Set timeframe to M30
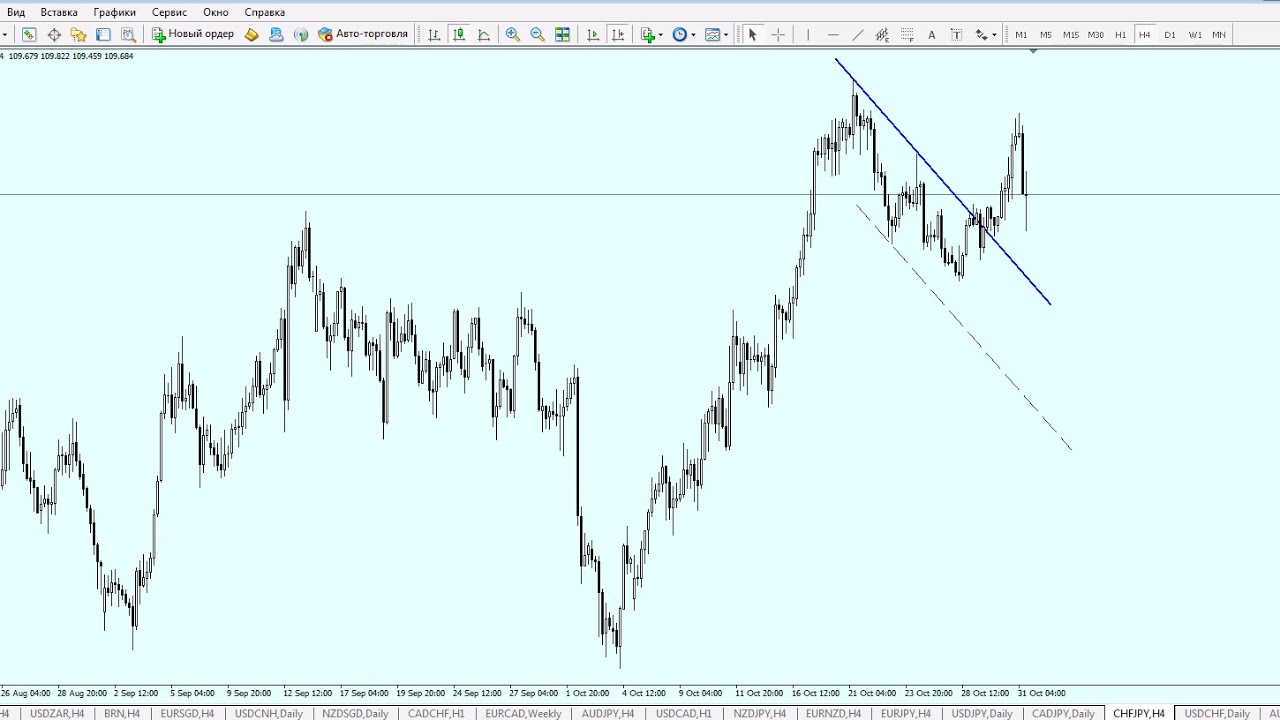 (x=1096, y=34)
